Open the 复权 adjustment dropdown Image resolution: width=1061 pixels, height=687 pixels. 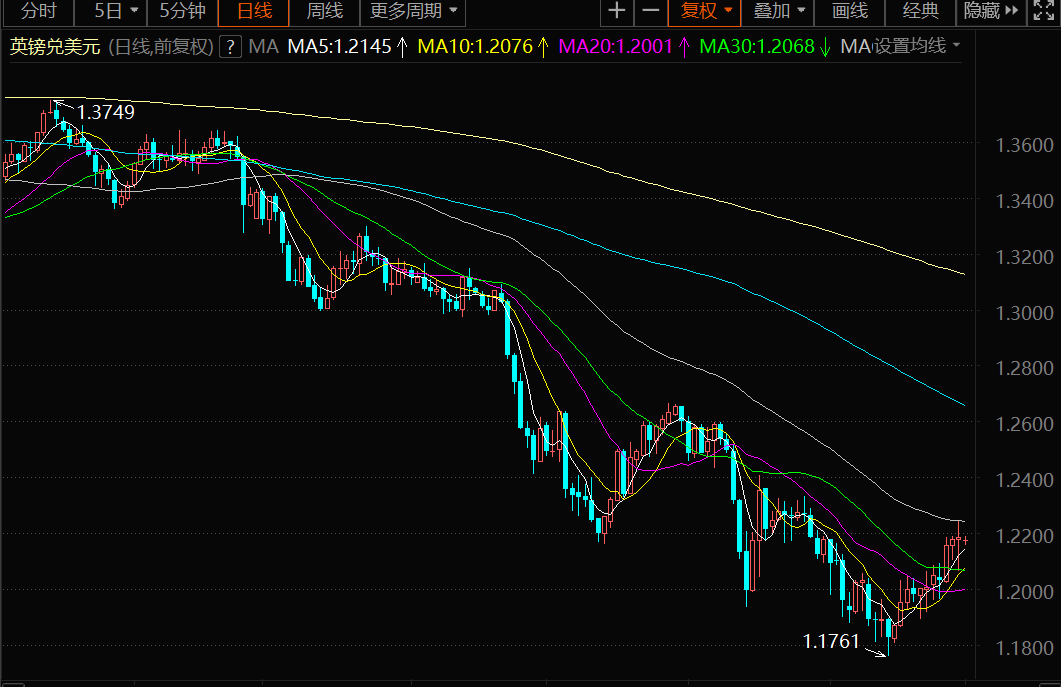[705, 11]
